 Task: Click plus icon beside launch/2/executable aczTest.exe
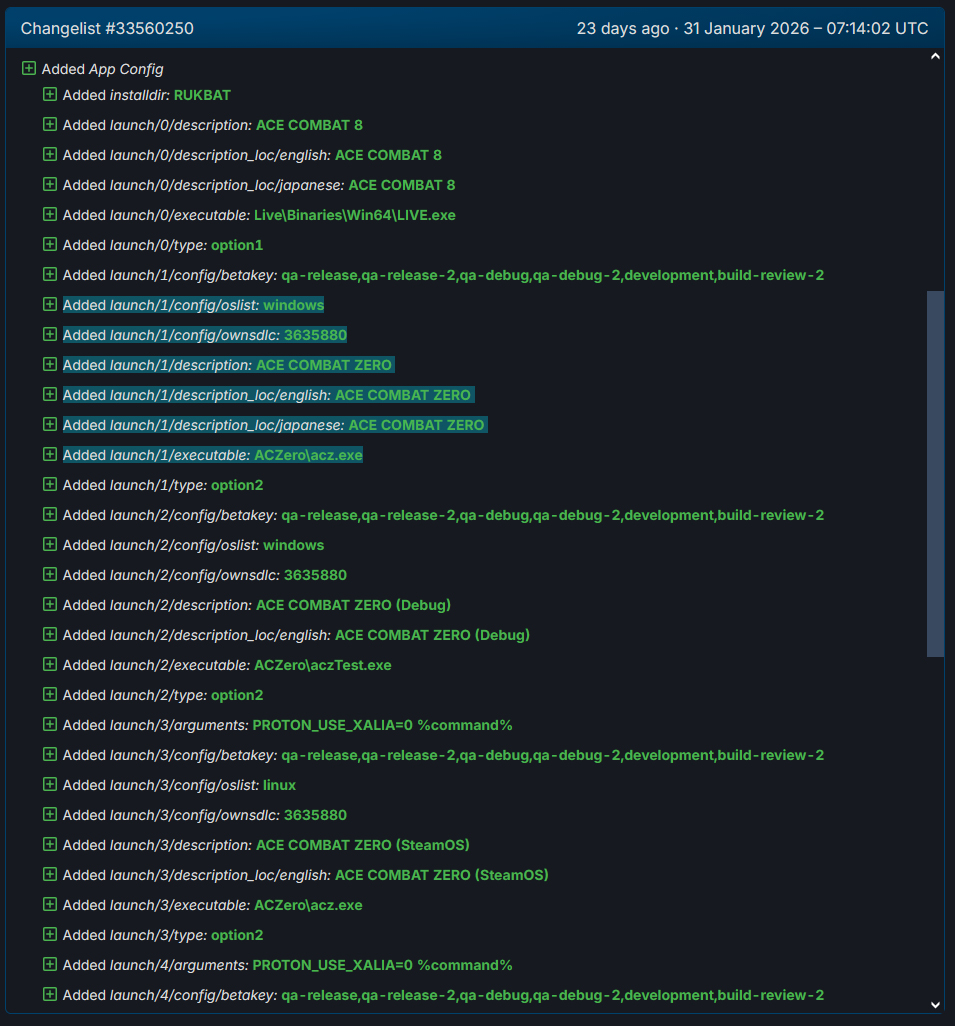coord(50,664)
